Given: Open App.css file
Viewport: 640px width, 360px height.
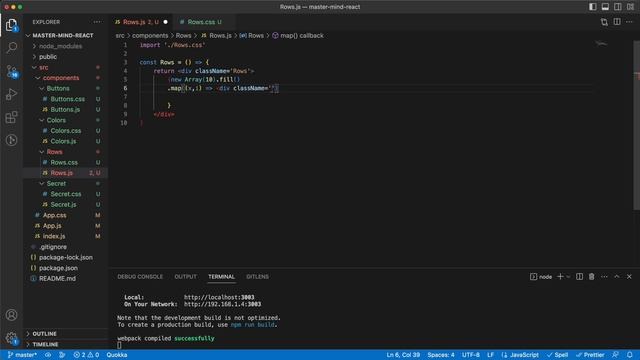Looking at the screenshot, I should 65,215.
